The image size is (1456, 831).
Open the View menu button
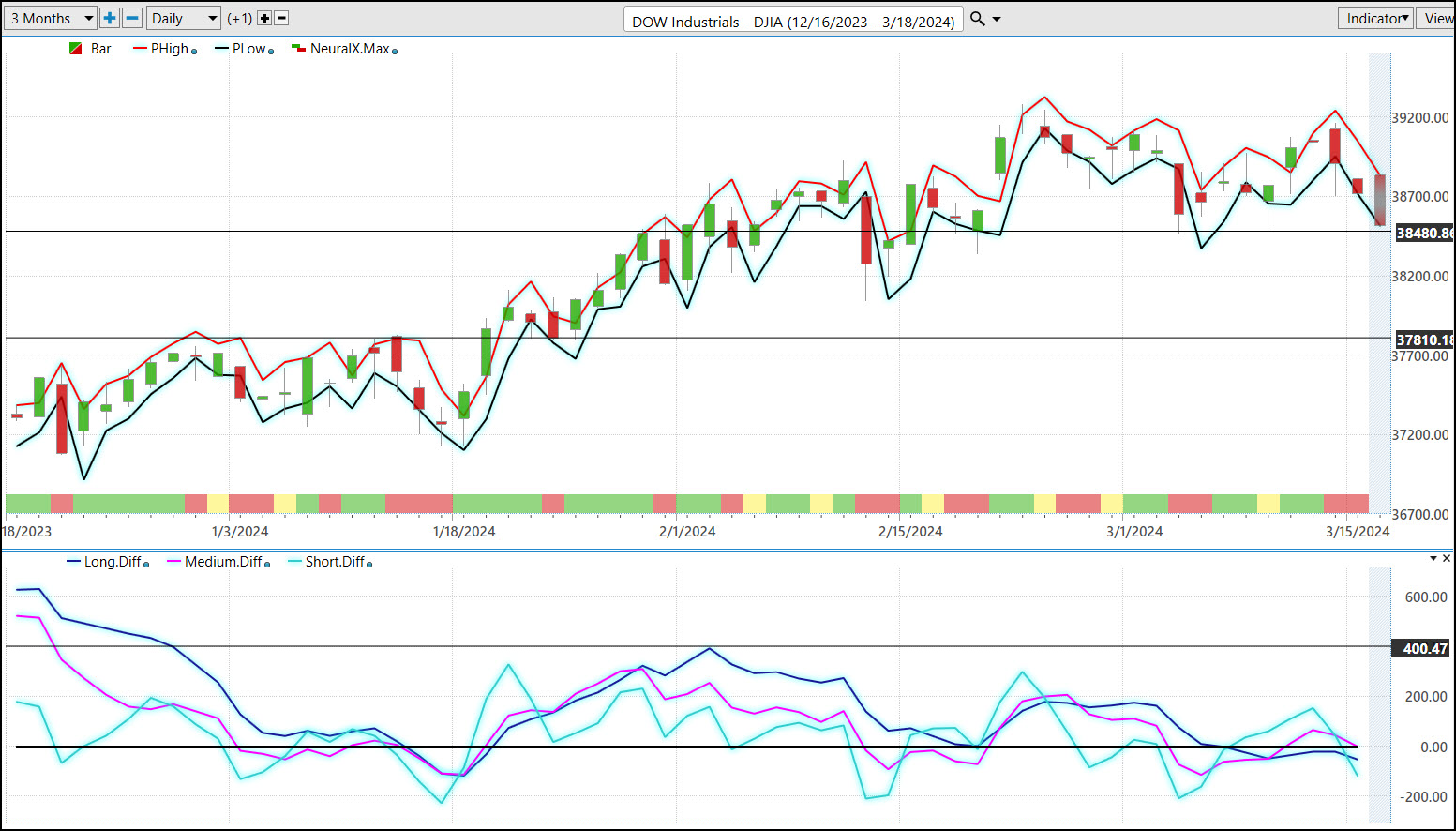click(1437, 18)
